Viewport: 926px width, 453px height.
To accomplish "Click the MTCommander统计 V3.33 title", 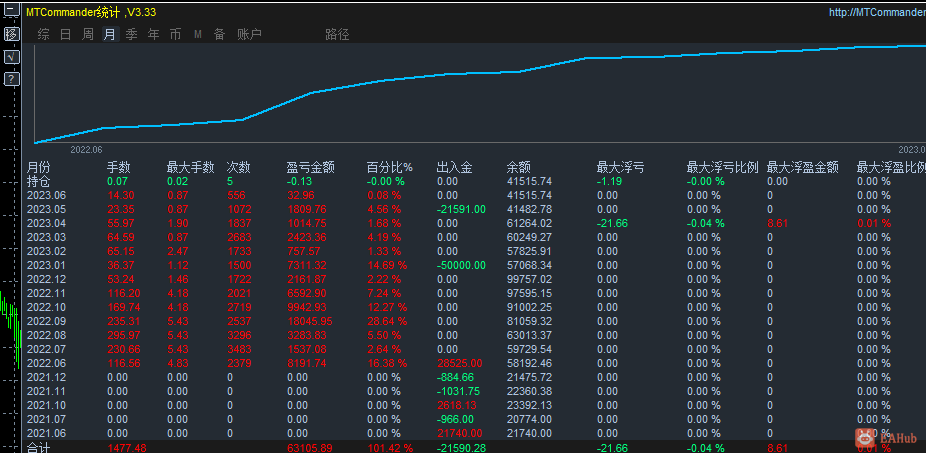I will pyautogui.click(x=91, y=12).
